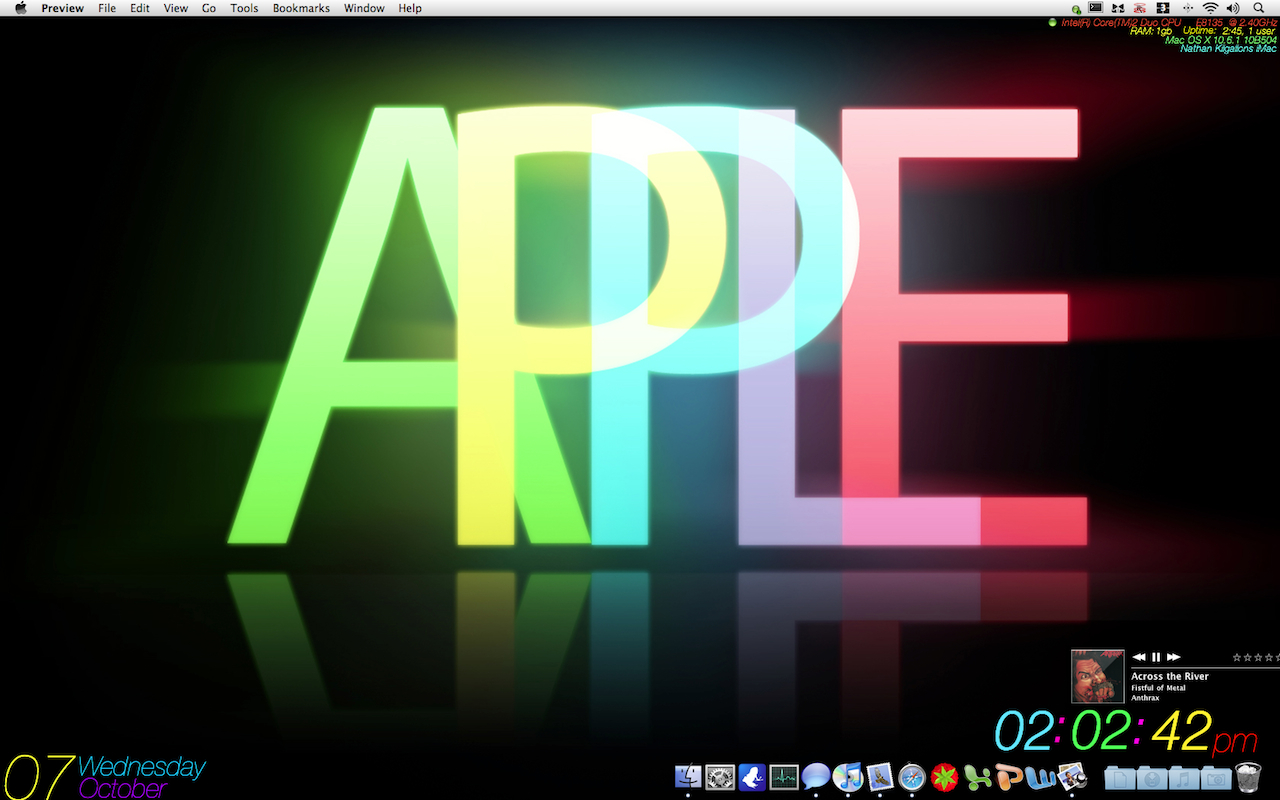1280x800 pixels.
Task: Click the 'Fistful of Metal' album name
Action: (x=1158, y=688)
